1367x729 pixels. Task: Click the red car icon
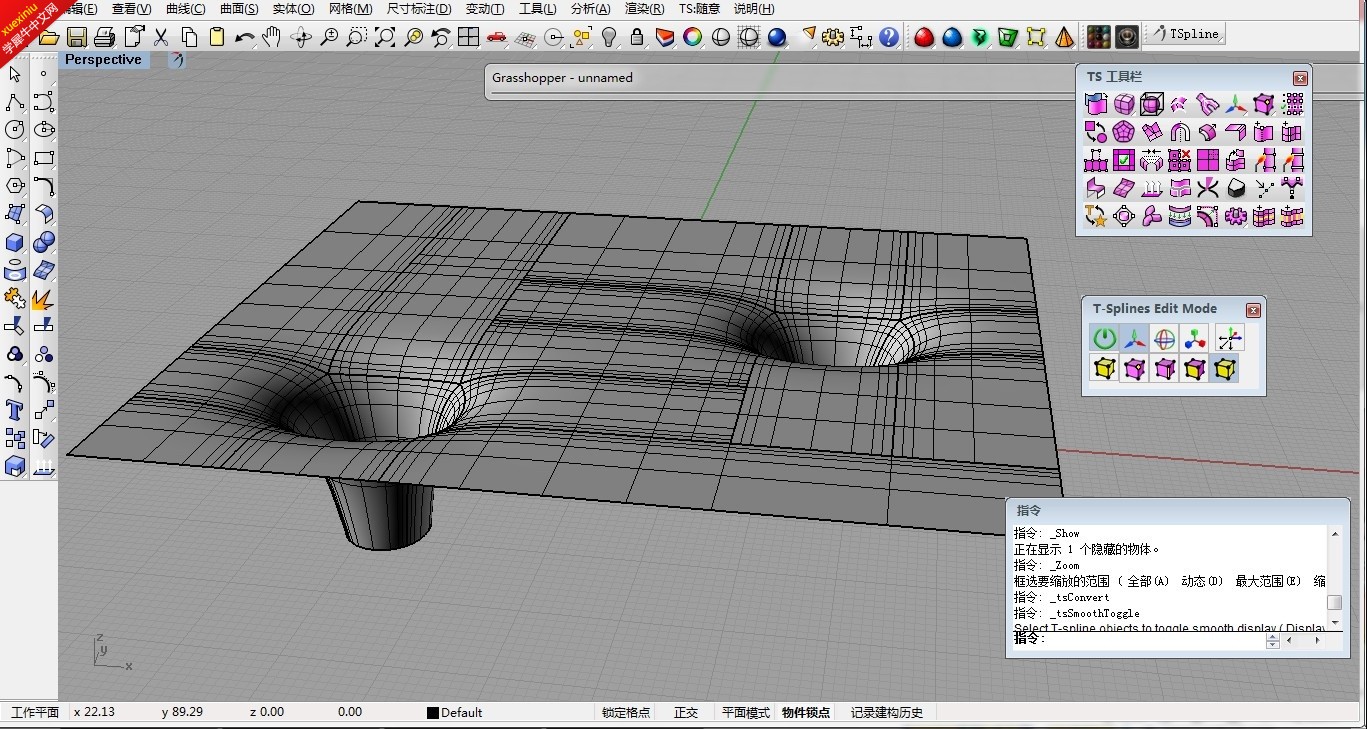click(497, 38)
